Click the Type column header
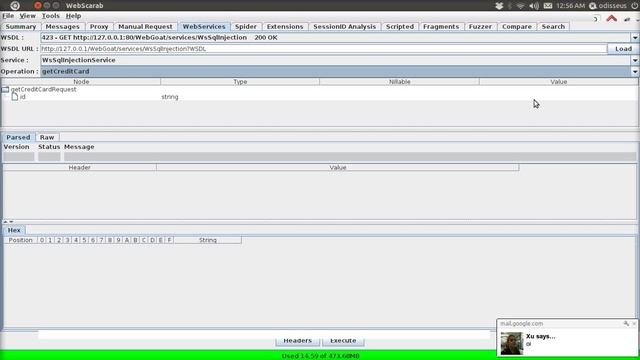The width and height of the screenshot is (640, 360). pyautogui.click(x=240, y=82)
